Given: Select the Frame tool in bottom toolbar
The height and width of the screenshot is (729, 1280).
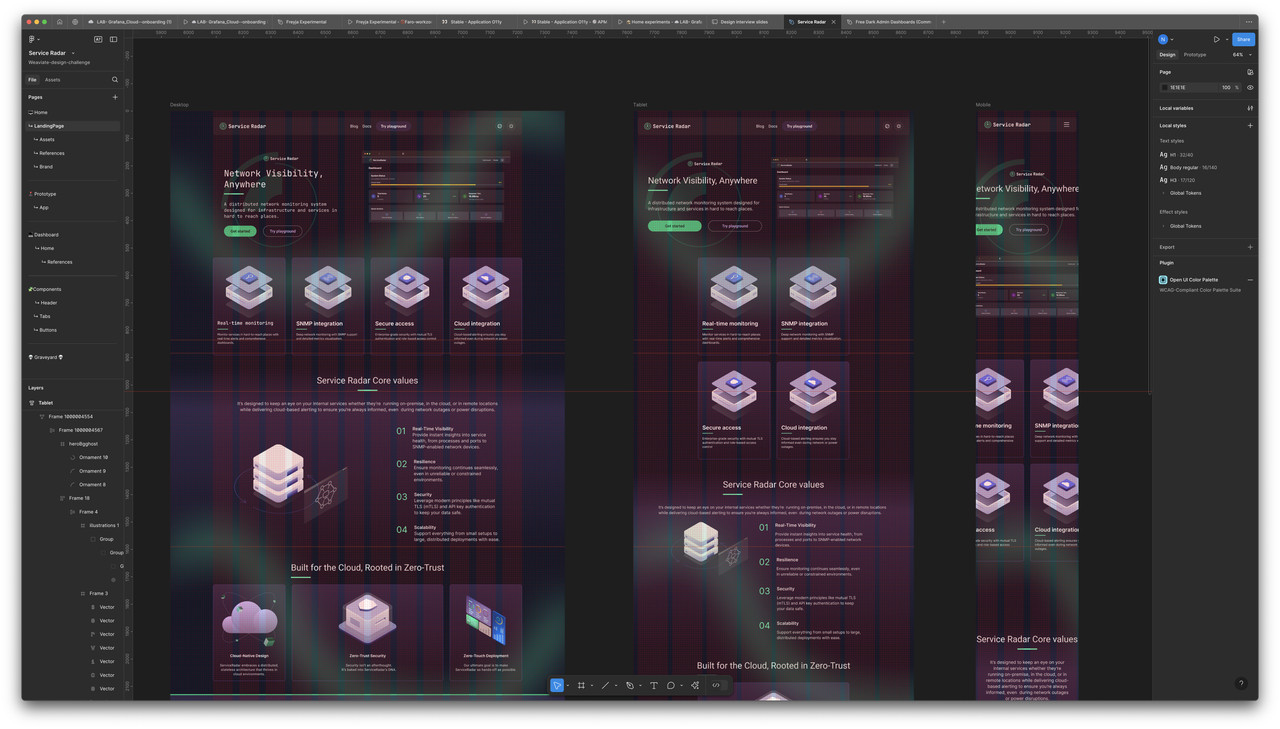Looking at the screenshot, I should tap(581, 685).
